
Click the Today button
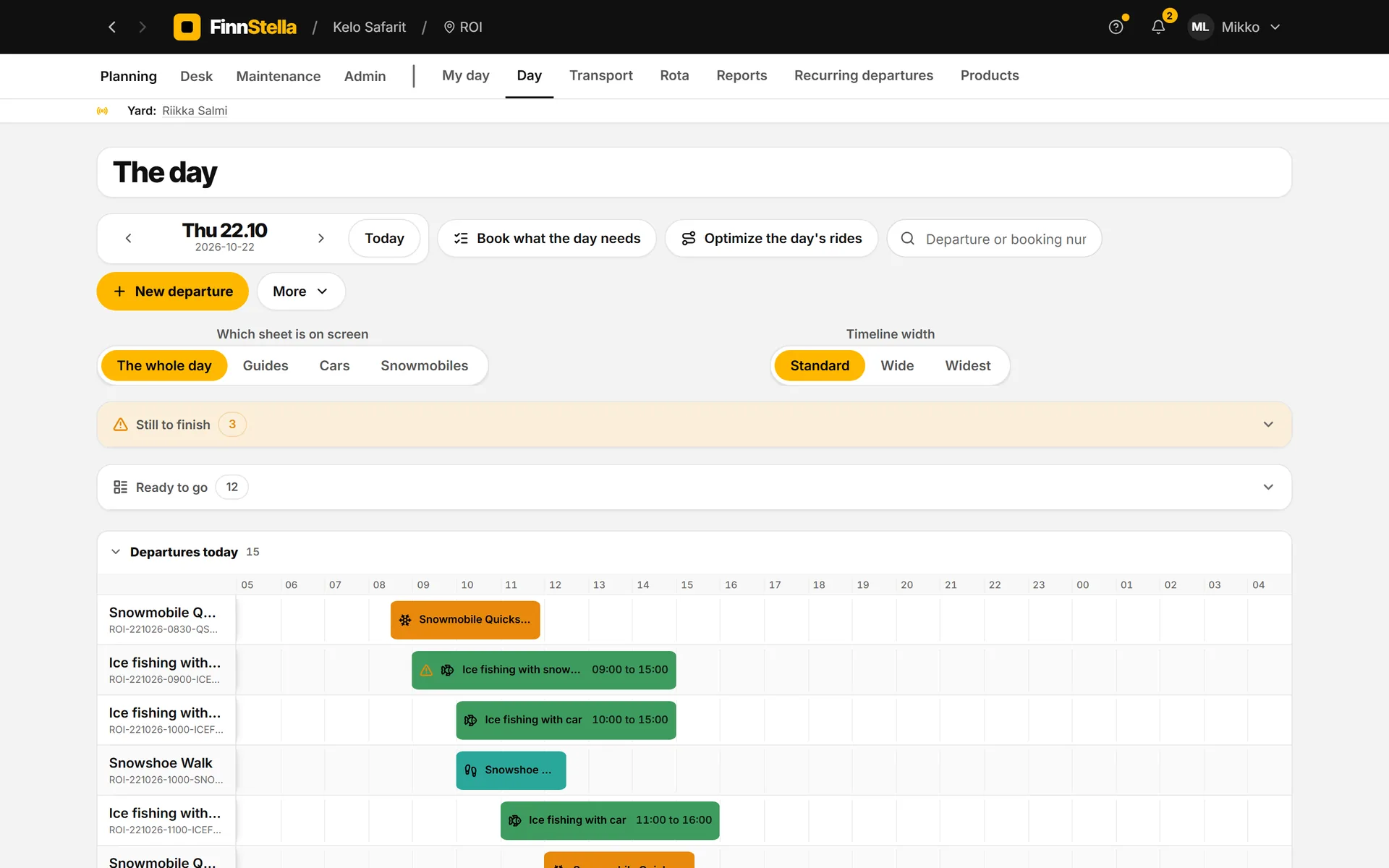pos(384,238)
